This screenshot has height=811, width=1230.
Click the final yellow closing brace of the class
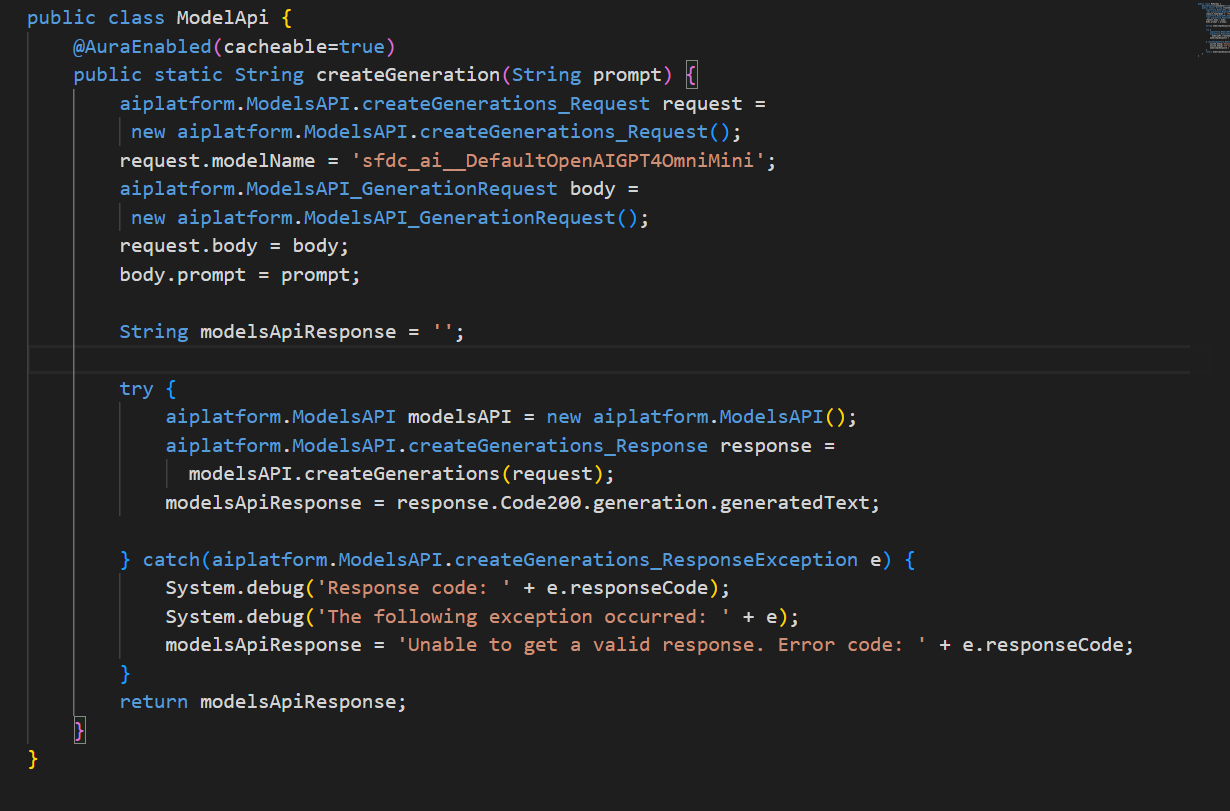tap(33, 759)
